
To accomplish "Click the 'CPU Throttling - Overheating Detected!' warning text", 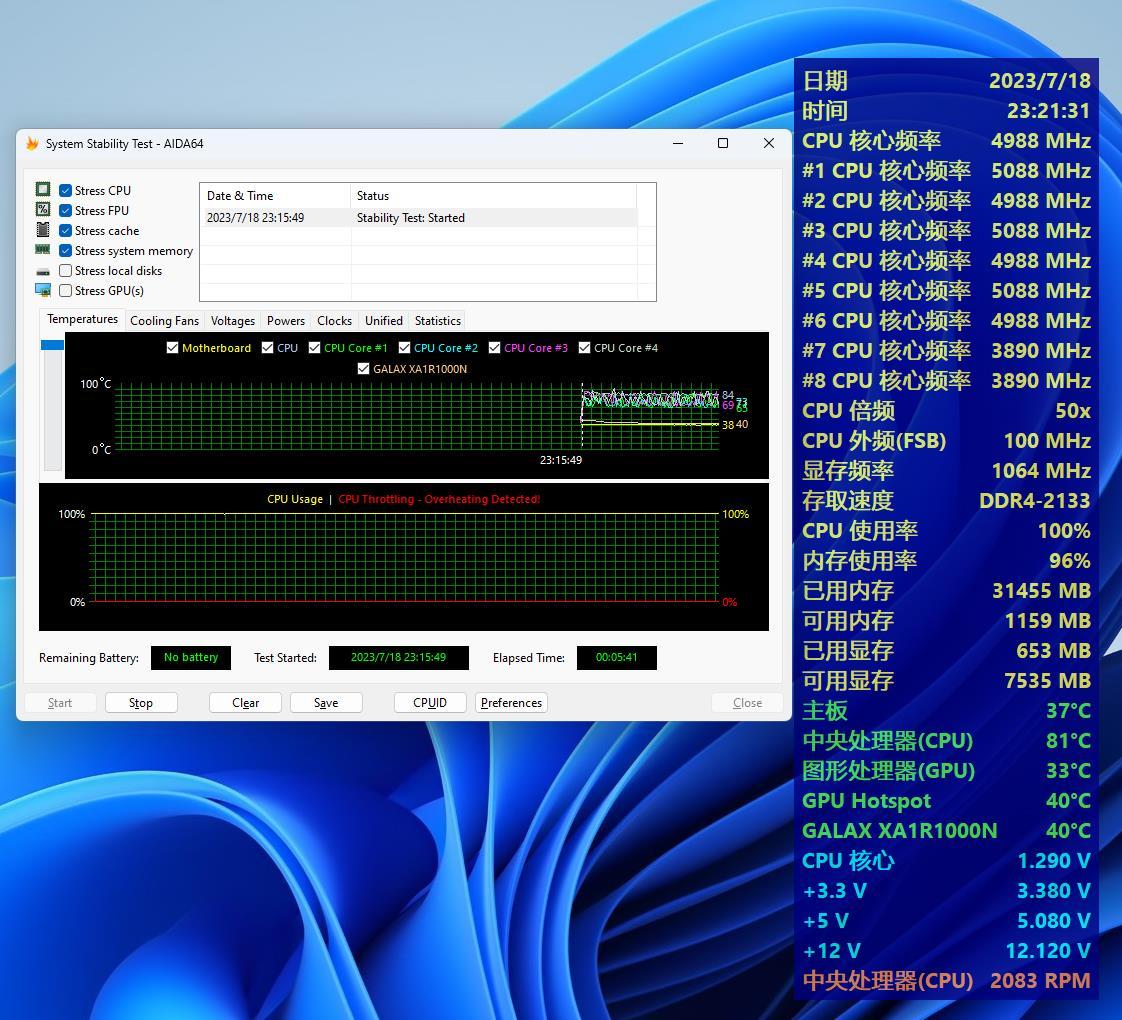I will tap(439, 499).
